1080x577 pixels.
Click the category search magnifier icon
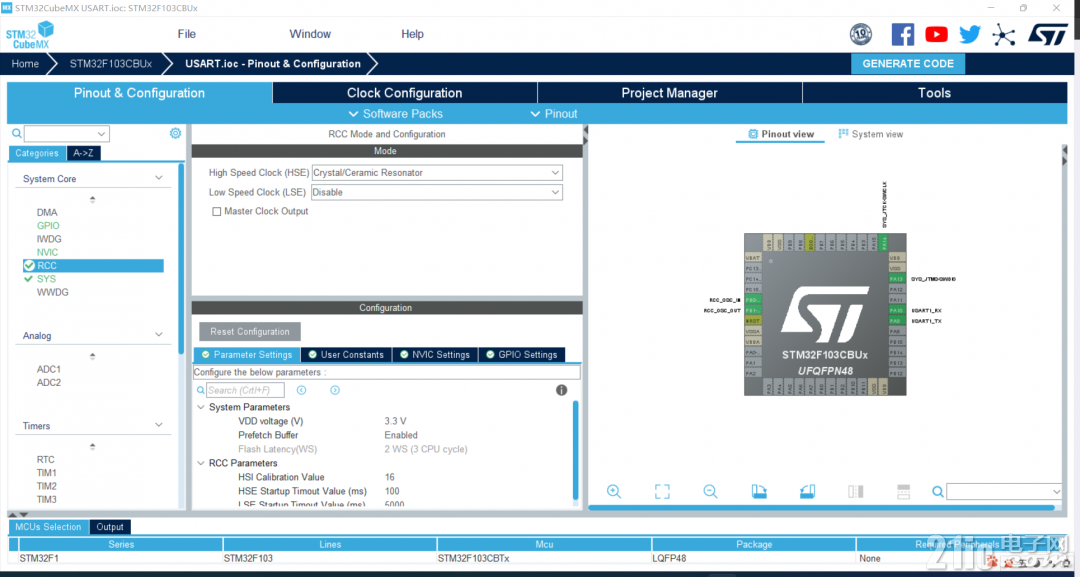coord(17,133)
